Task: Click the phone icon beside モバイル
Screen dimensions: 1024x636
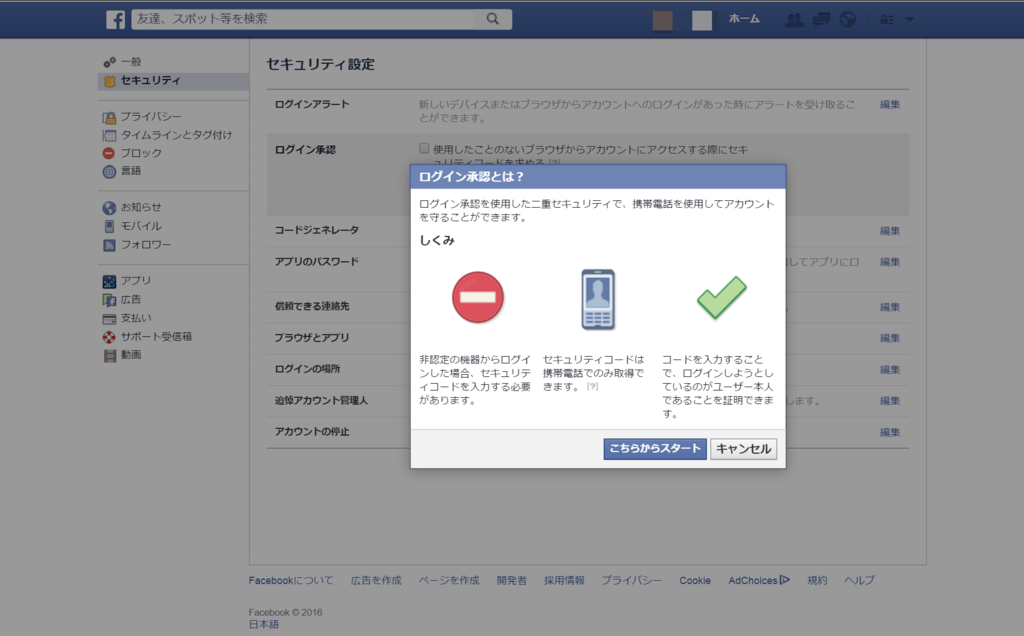Action: pyautogui.click(x=109, y=226)
